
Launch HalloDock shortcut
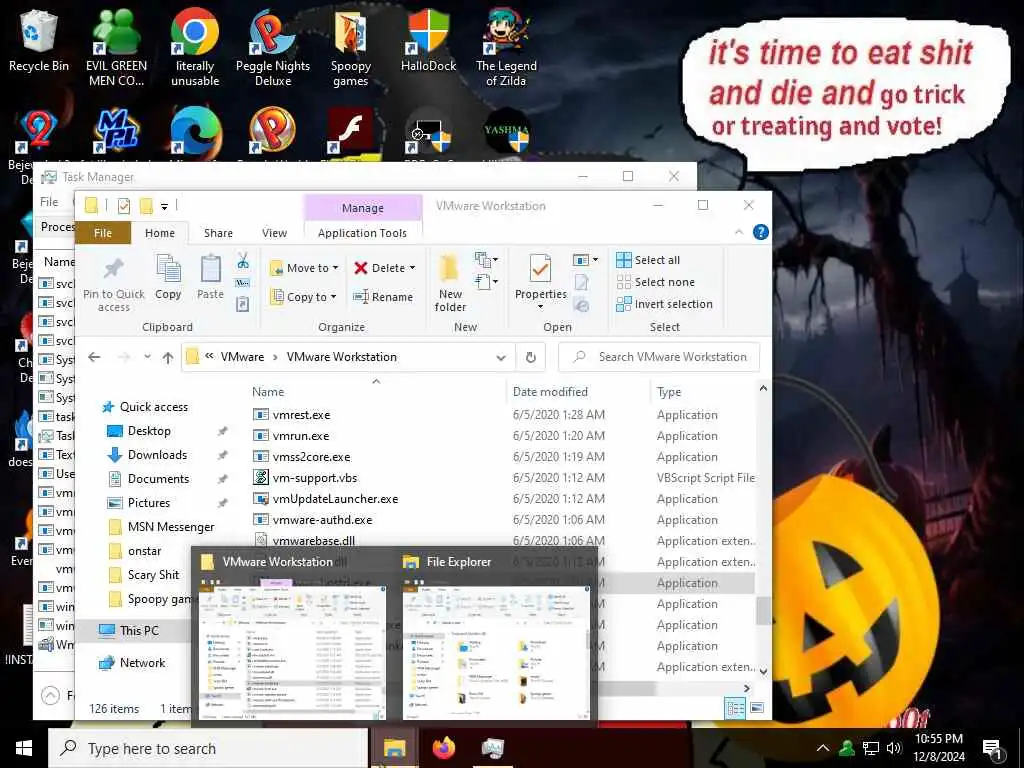click(428, 40)
